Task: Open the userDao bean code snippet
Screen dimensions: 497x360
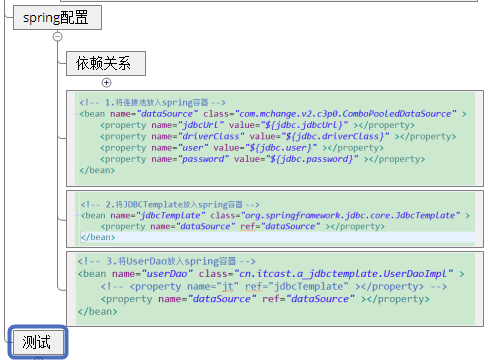Action: 275,289
